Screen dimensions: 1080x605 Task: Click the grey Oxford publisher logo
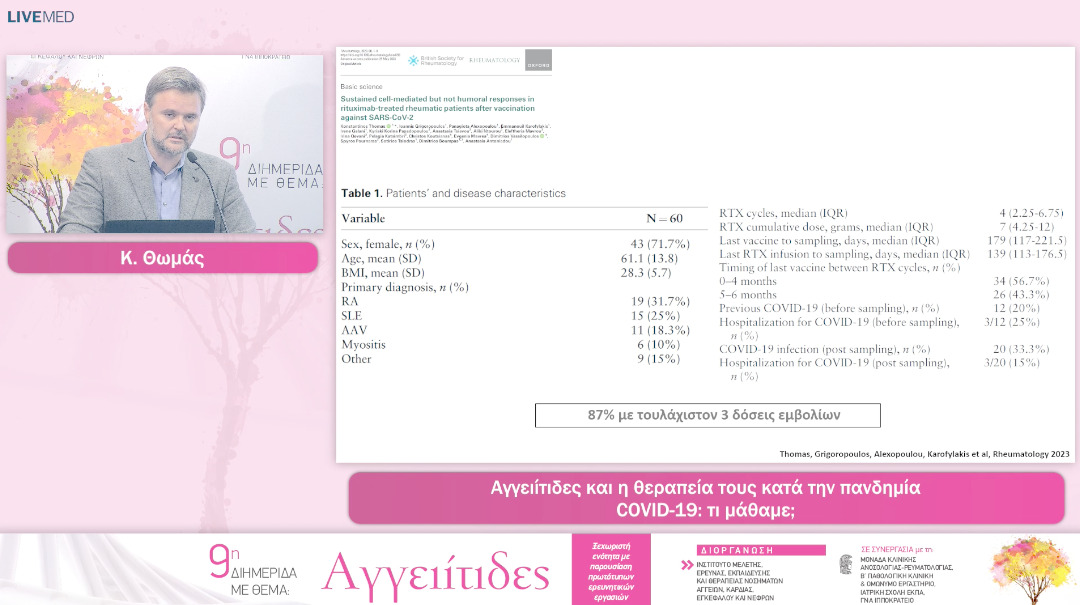[x=538, y=60]
